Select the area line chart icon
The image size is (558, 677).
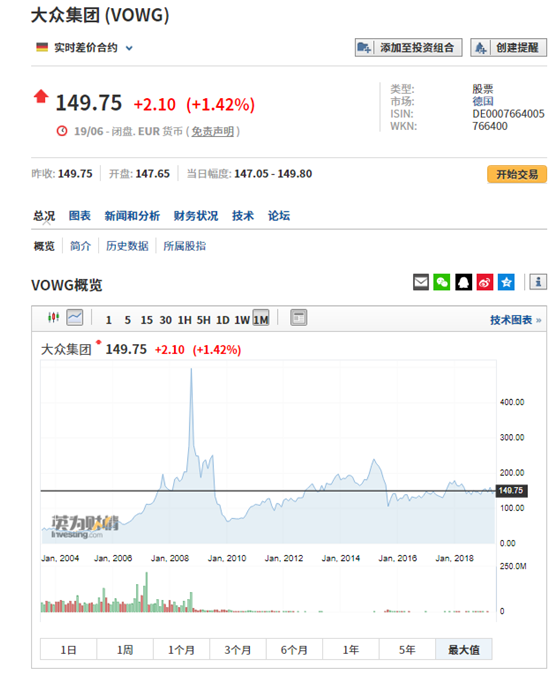75,318
